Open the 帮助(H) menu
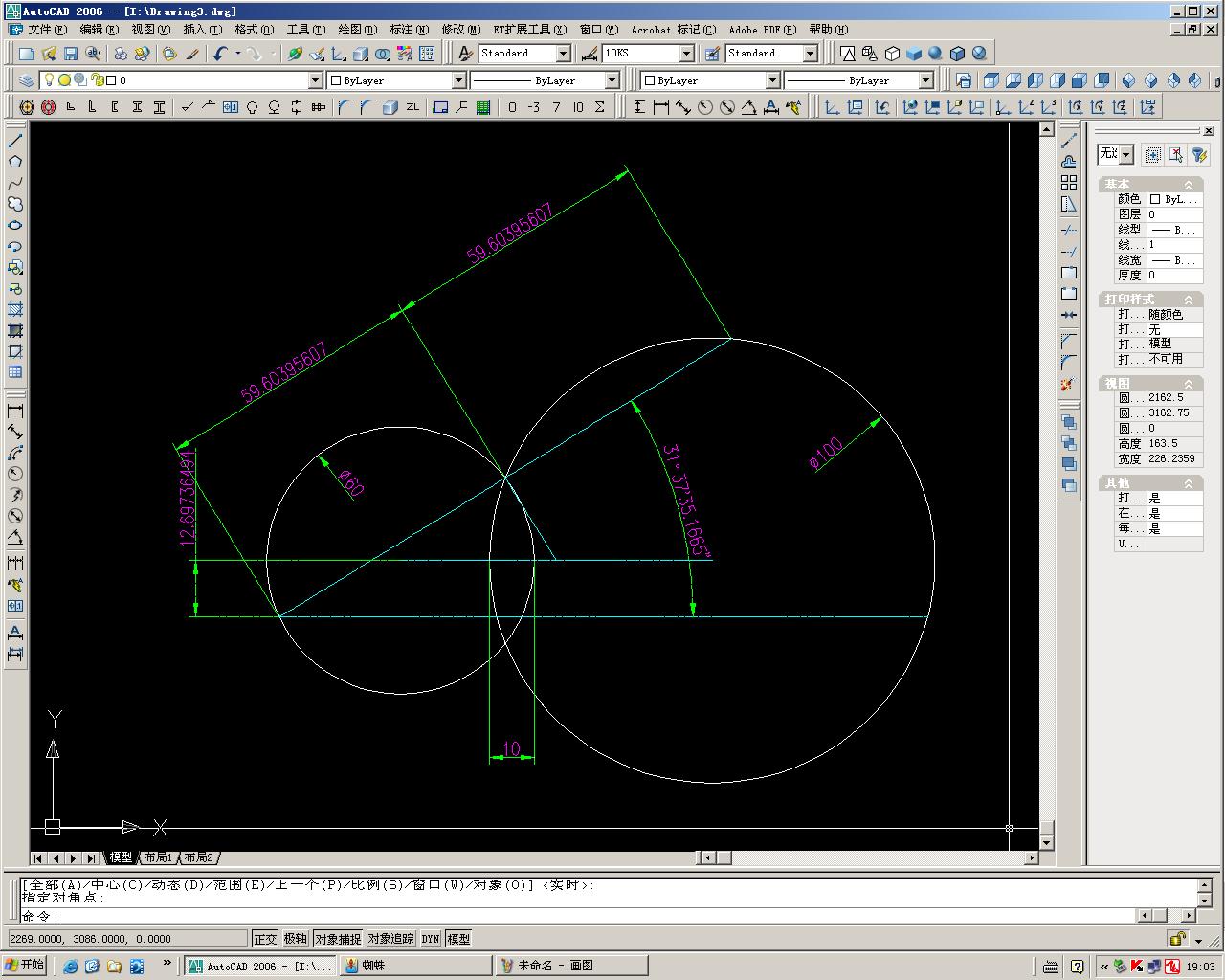1225x980 pixels. pyautogui.click(x=829, y=30)
